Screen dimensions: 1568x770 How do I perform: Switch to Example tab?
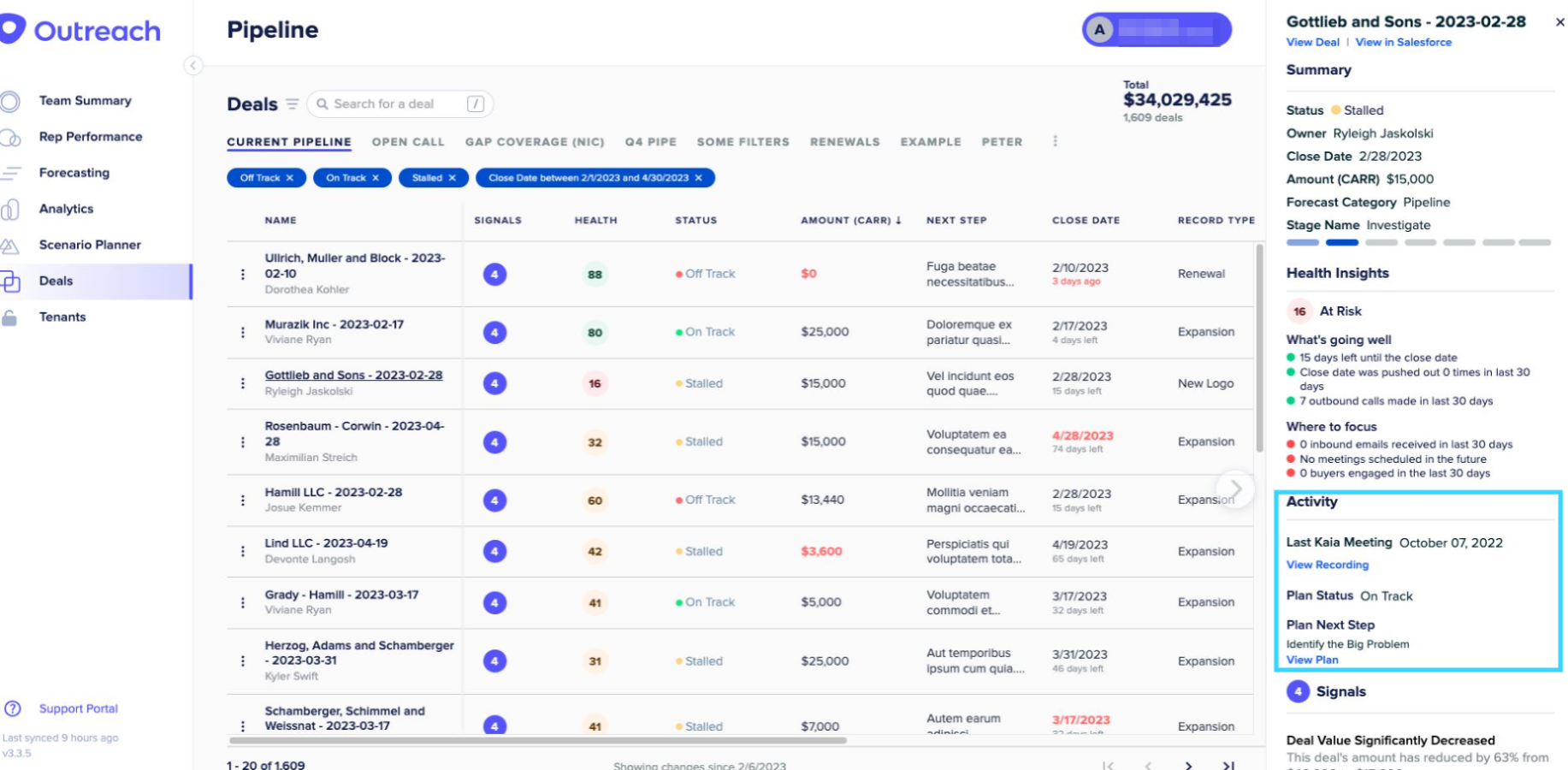pos(930,142)
